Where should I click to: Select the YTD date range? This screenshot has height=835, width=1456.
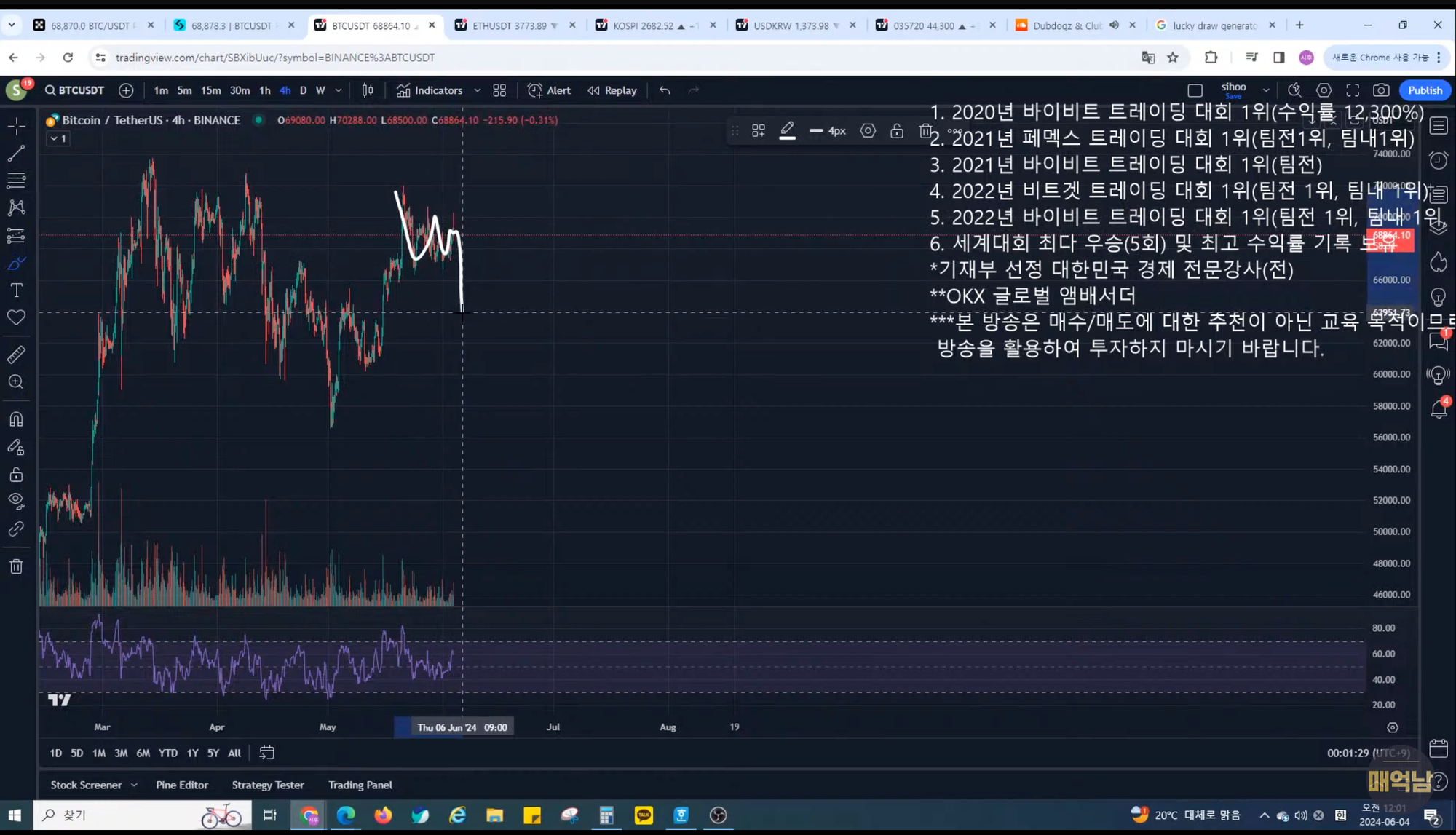pos(168,753)
